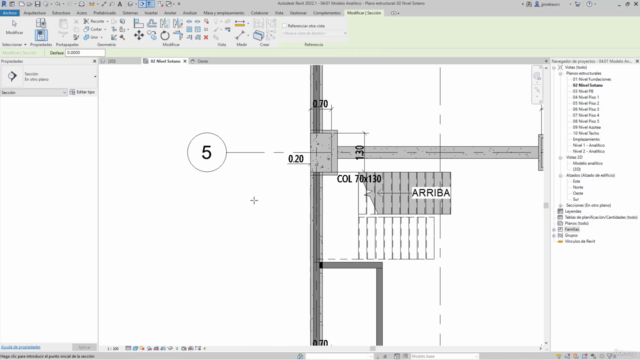The height and width of the screenshot is (360, 640).
Task: Open the Seleccionar dropdown
Action: (14, 44)
